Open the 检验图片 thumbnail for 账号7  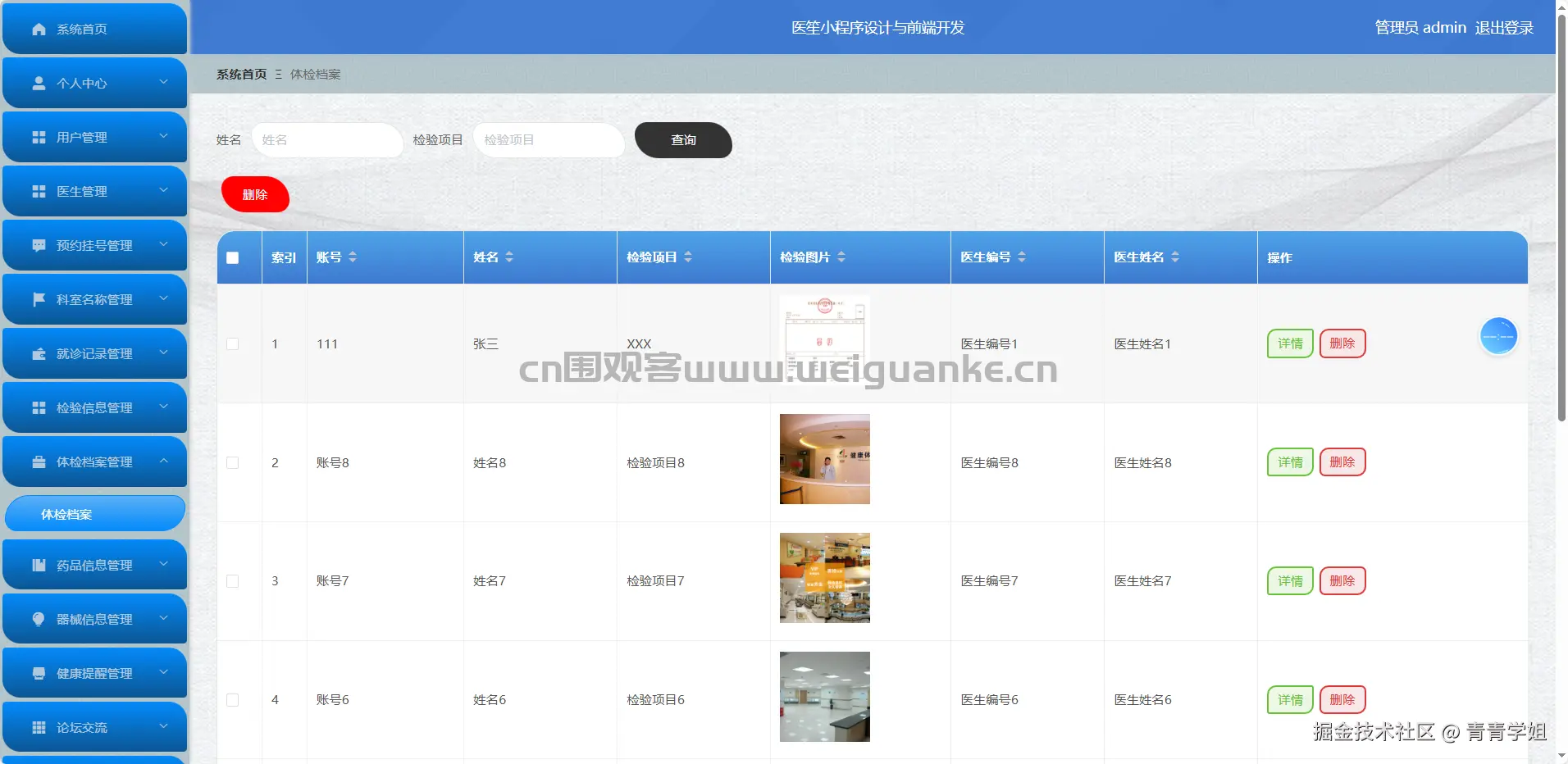click(x=825, y=578)
